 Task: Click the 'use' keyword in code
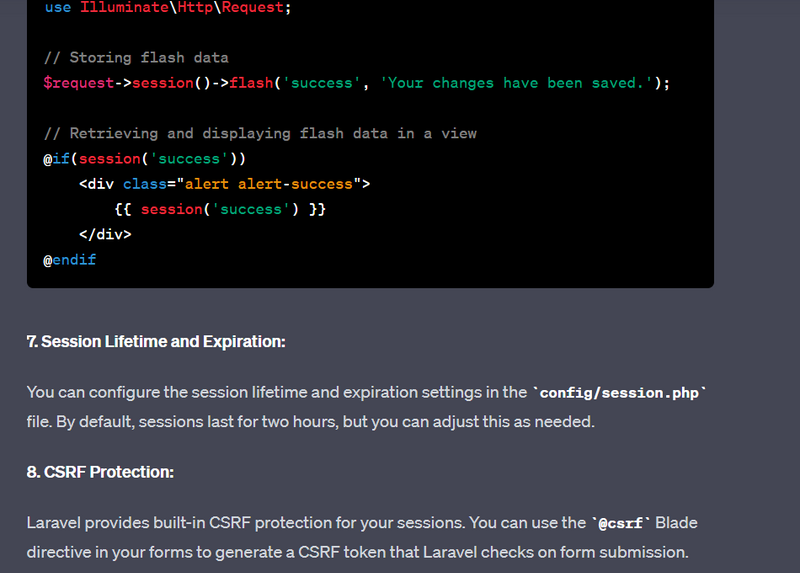coord(58,8)
